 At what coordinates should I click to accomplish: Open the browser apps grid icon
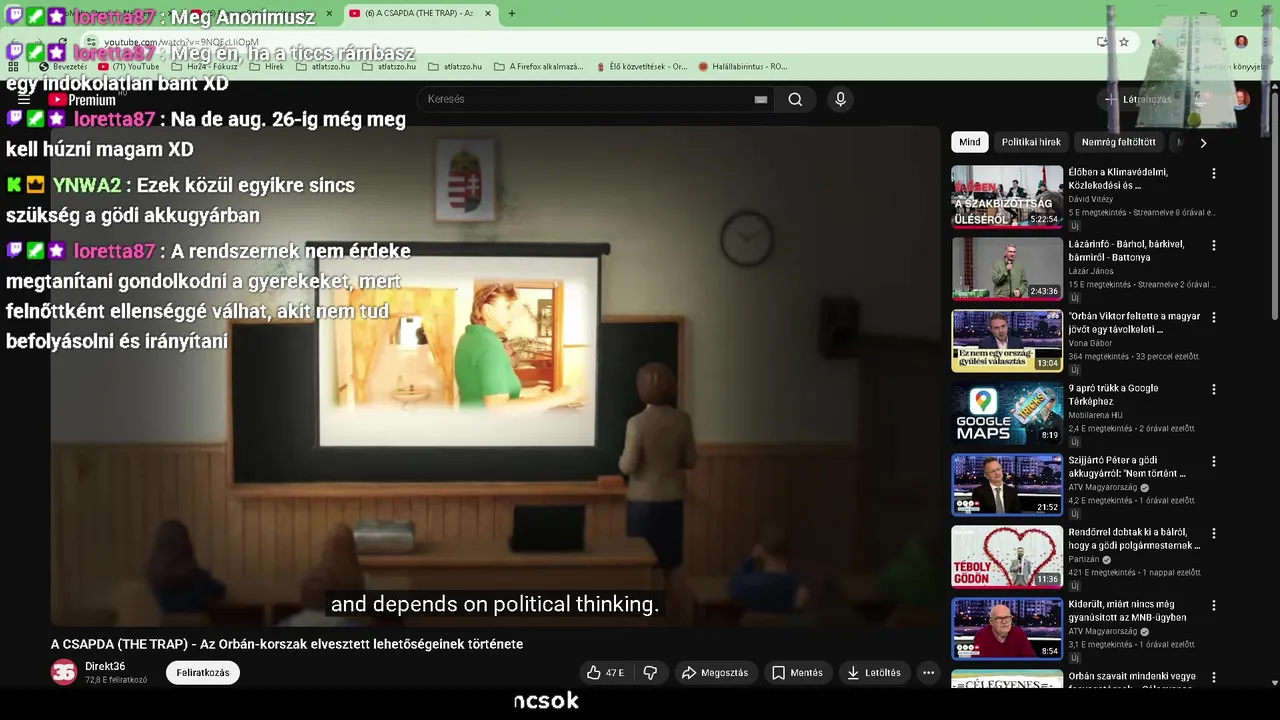pyautogui.click(x=13, y=67)
